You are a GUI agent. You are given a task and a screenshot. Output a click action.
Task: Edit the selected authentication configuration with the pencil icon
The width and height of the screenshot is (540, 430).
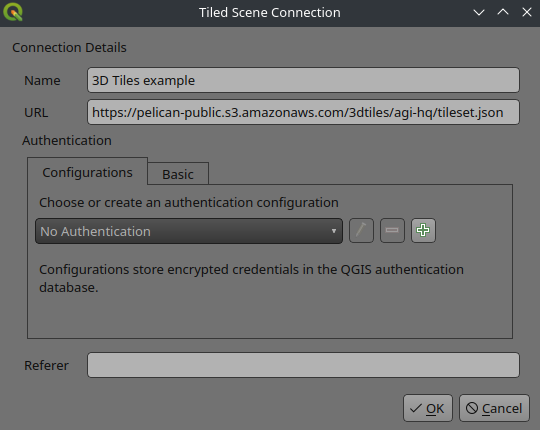tap(361, 230)
